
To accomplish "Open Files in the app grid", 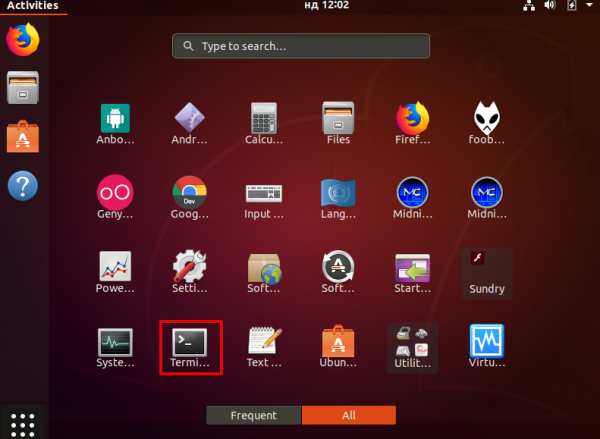I will (338, 123).
